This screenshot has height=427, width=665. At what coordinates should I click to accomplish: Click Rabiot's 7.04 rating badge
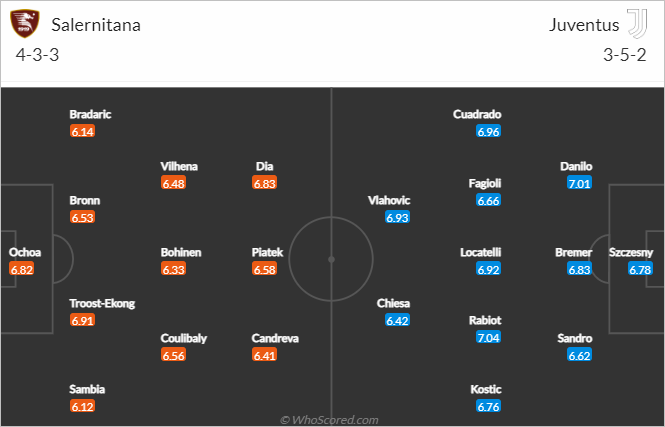(488, 338)
